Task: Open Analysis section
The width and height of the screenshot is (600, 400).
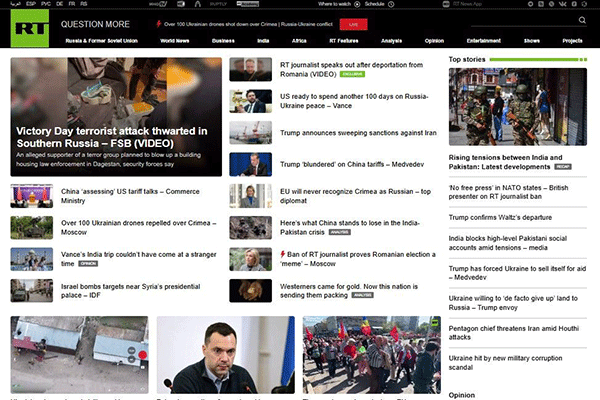Action: (x=391, y=41)
